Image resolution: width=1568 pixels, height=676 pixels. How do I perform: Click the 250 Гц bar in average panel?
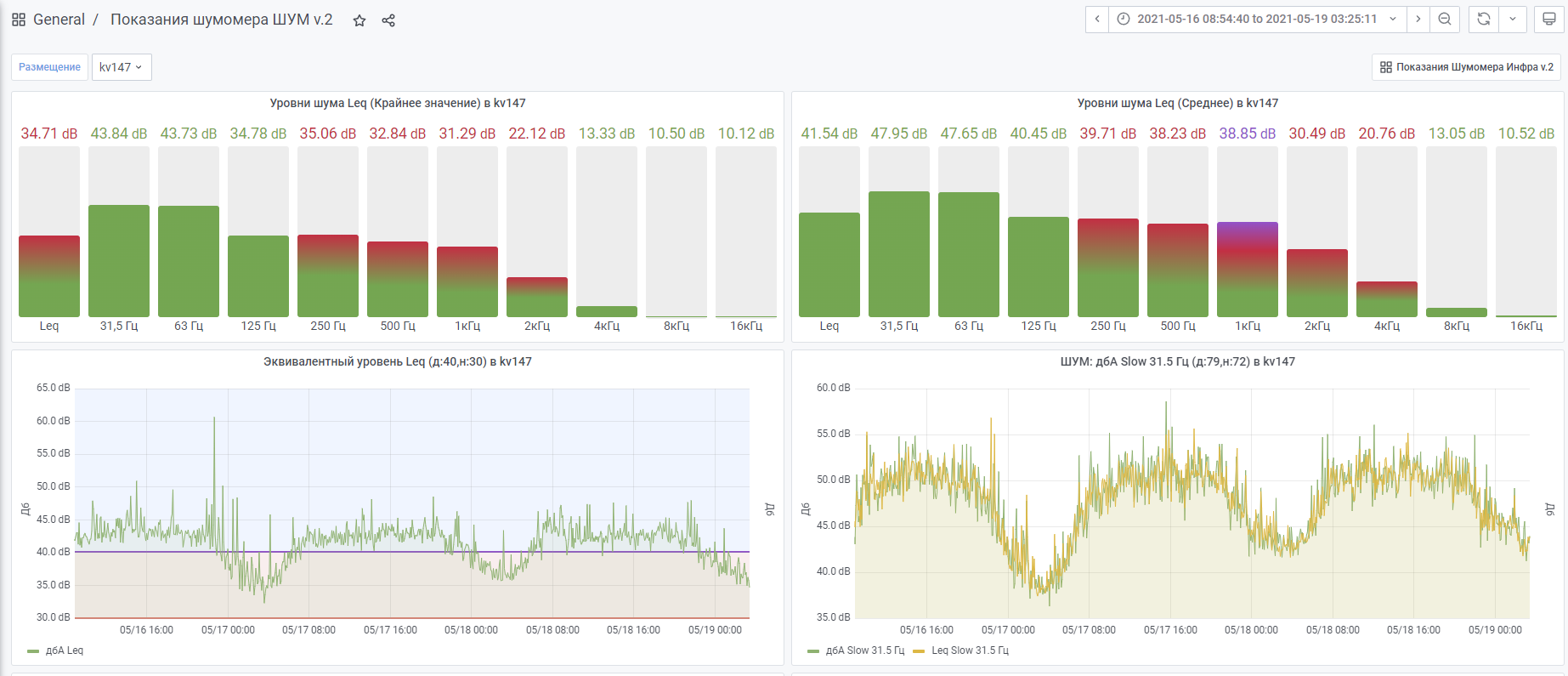pos(1108,267)
